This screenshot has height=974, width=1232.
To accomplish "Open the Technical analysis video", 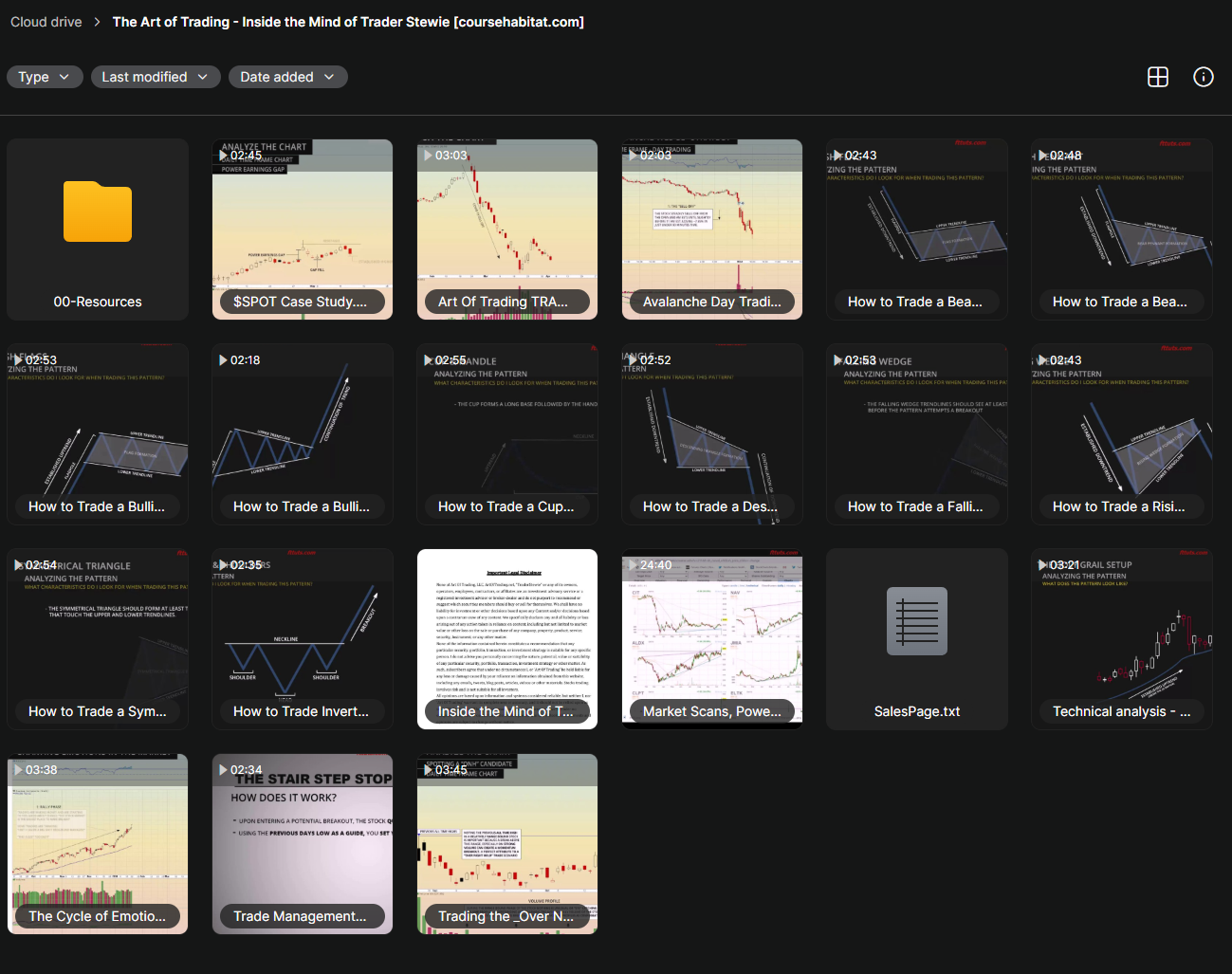I will pos(1122,639).
